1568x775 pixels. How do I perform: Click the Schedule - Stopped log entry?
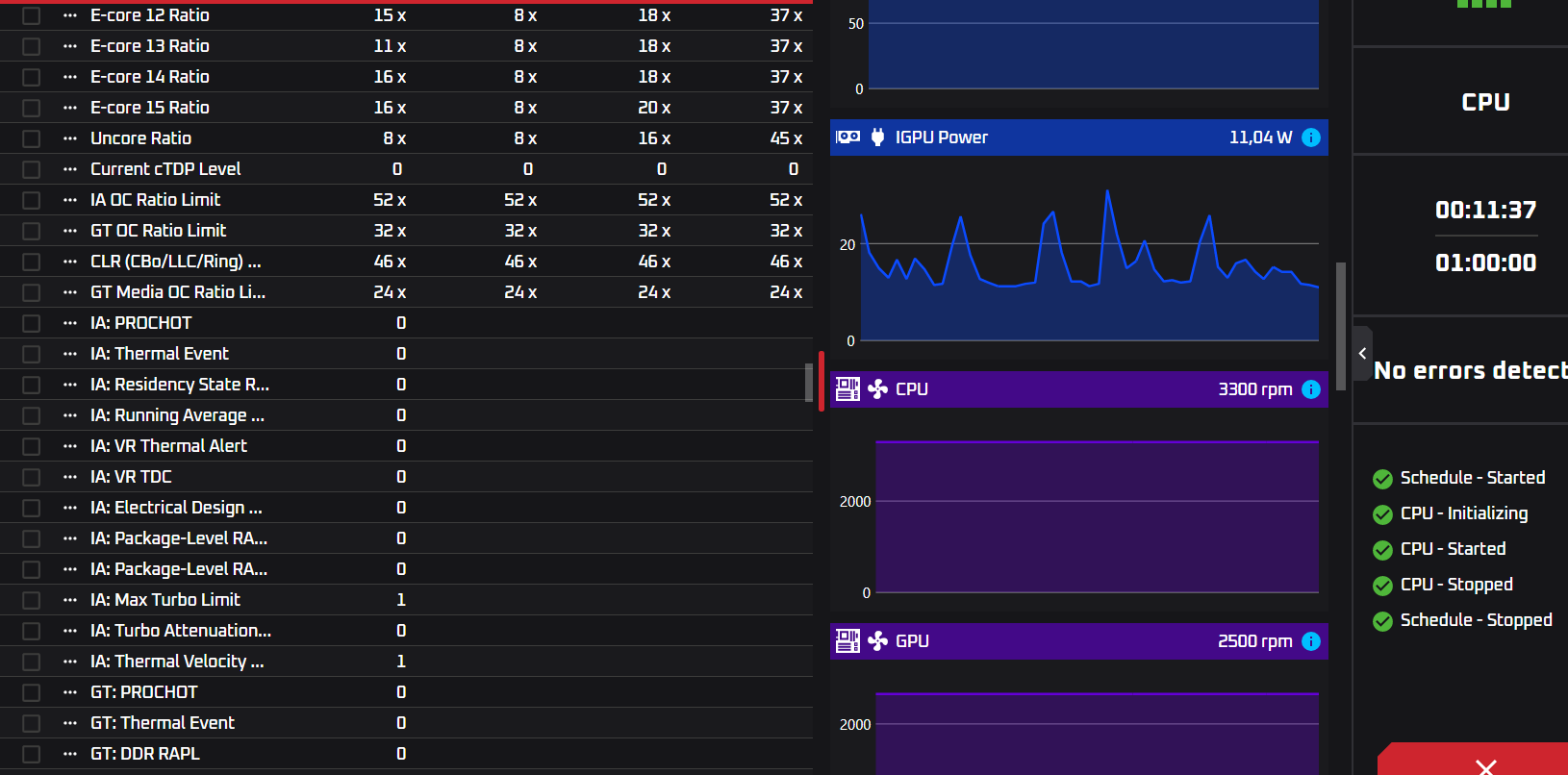point(1477,620)
